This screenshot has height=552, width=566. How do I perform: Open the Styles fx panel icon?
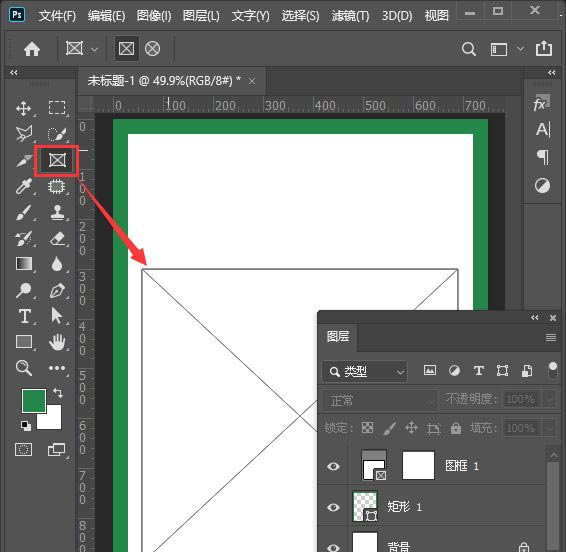[x=541, y=103]
